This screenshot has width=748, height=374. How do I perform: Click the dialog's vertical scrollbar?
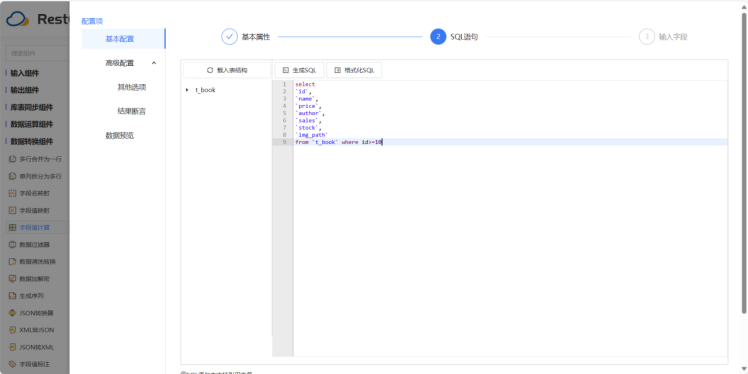tap(744, 162)
